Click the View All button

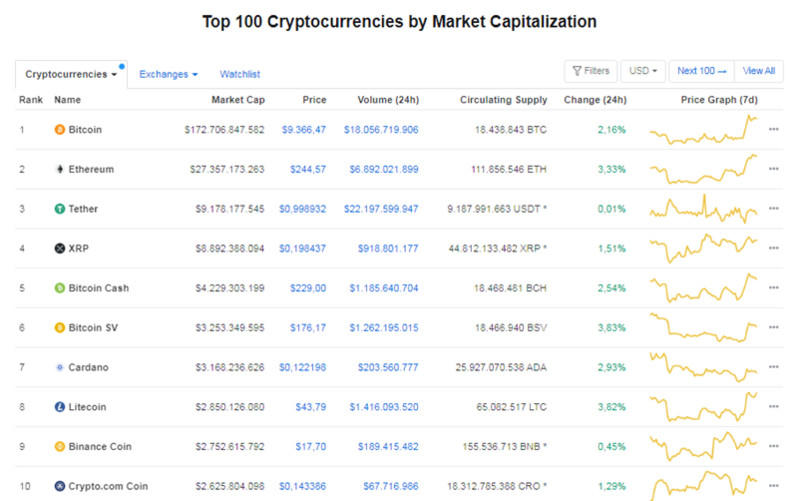point(757,71)
